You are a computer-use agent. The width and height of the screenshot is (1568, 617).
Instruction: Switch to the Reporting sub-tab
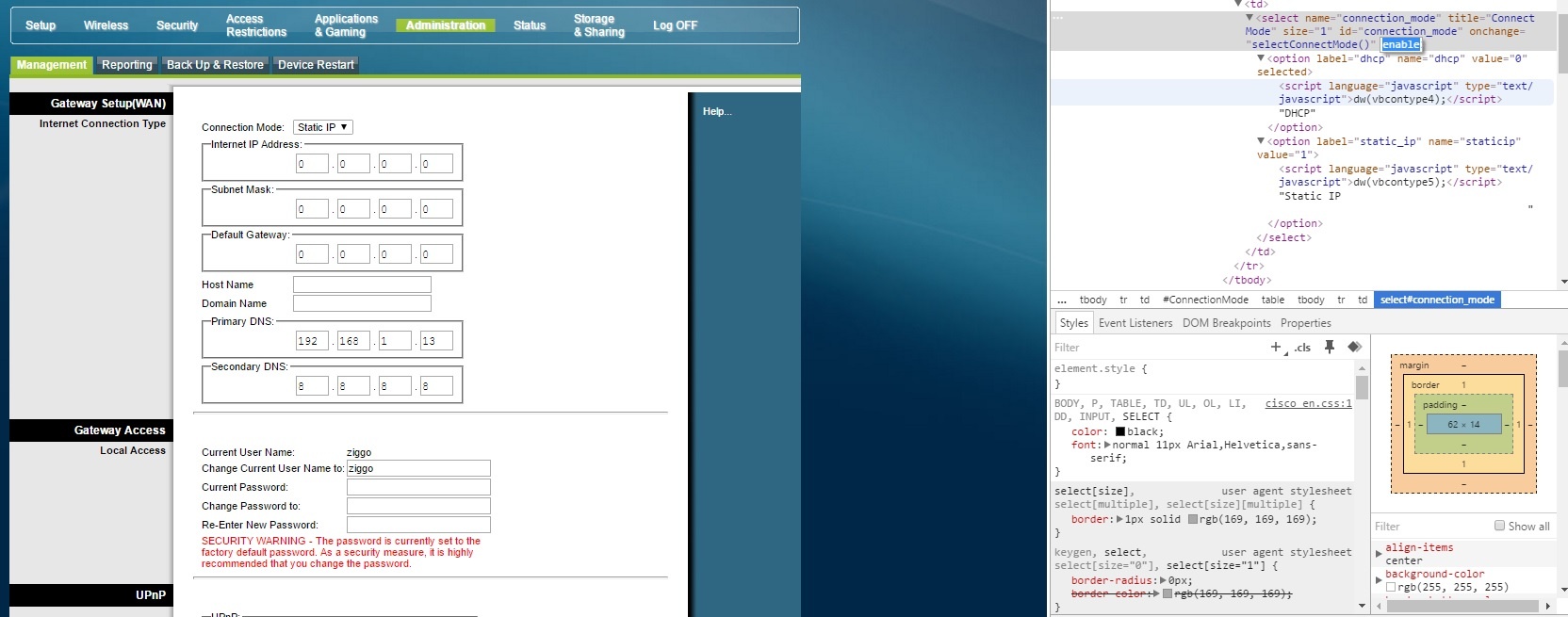[127, 65]
